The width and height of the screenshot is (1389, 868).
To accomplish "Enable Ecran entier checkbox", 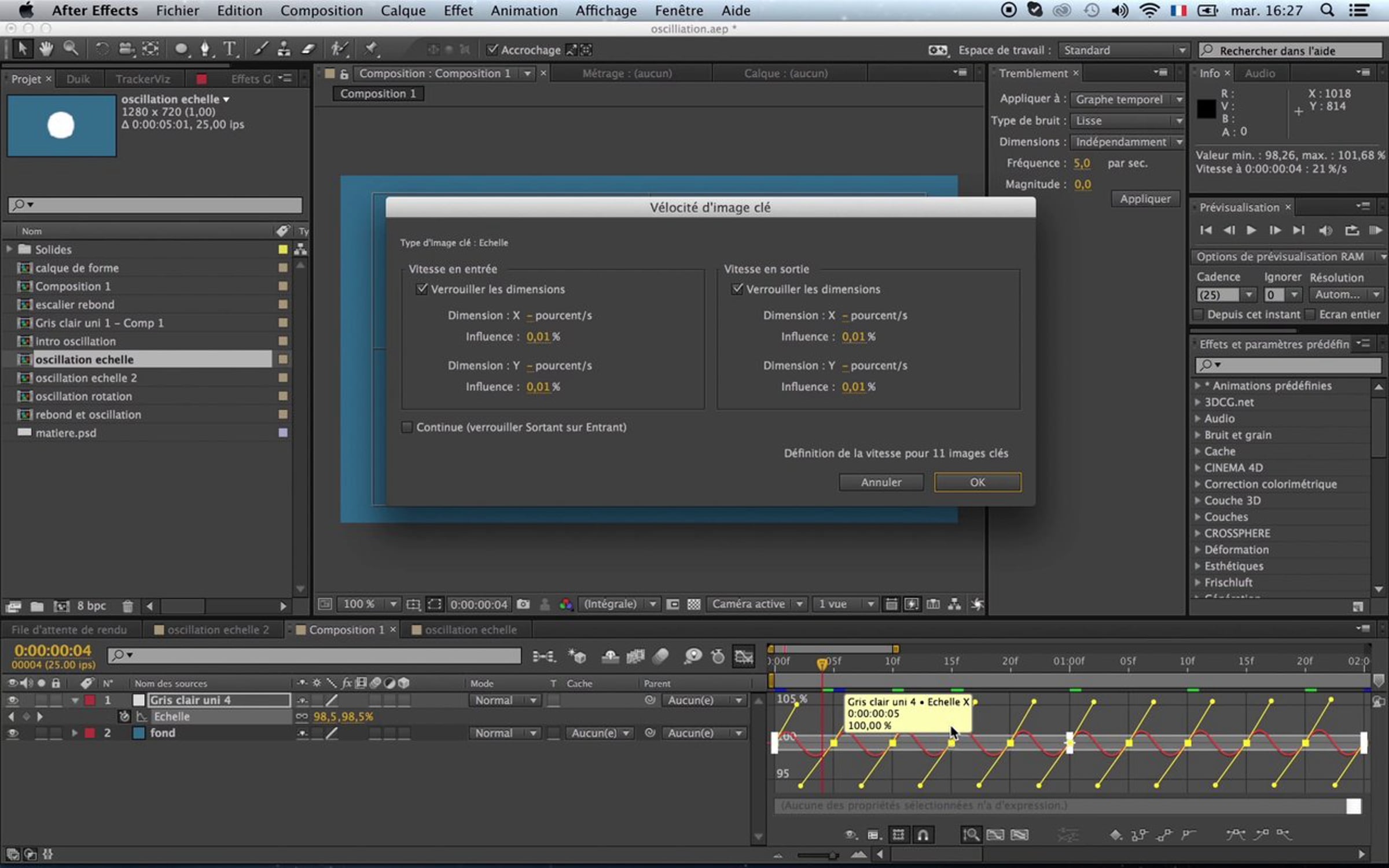I will coord(1311,314).
